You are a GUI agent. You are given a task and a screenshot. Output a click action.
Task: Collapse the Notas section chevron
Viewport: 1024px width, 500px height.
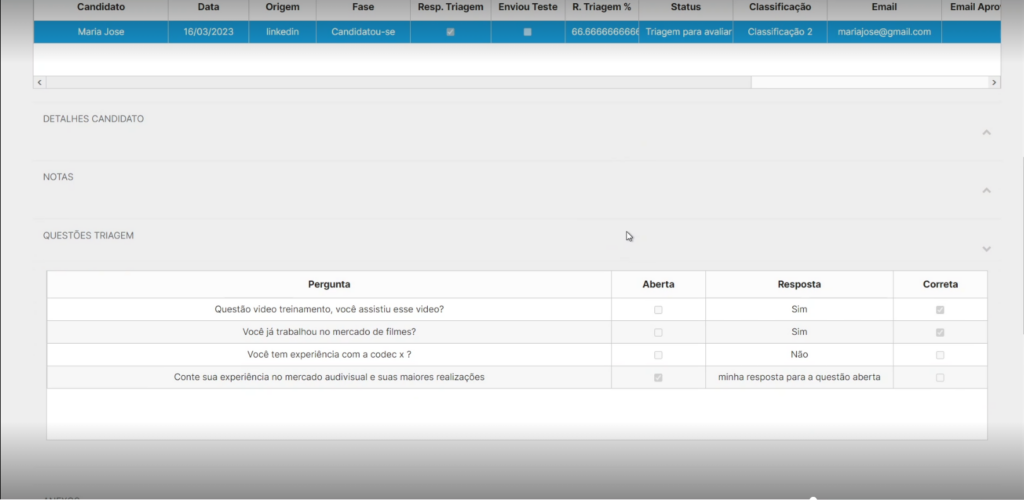(x=986, y=190)
